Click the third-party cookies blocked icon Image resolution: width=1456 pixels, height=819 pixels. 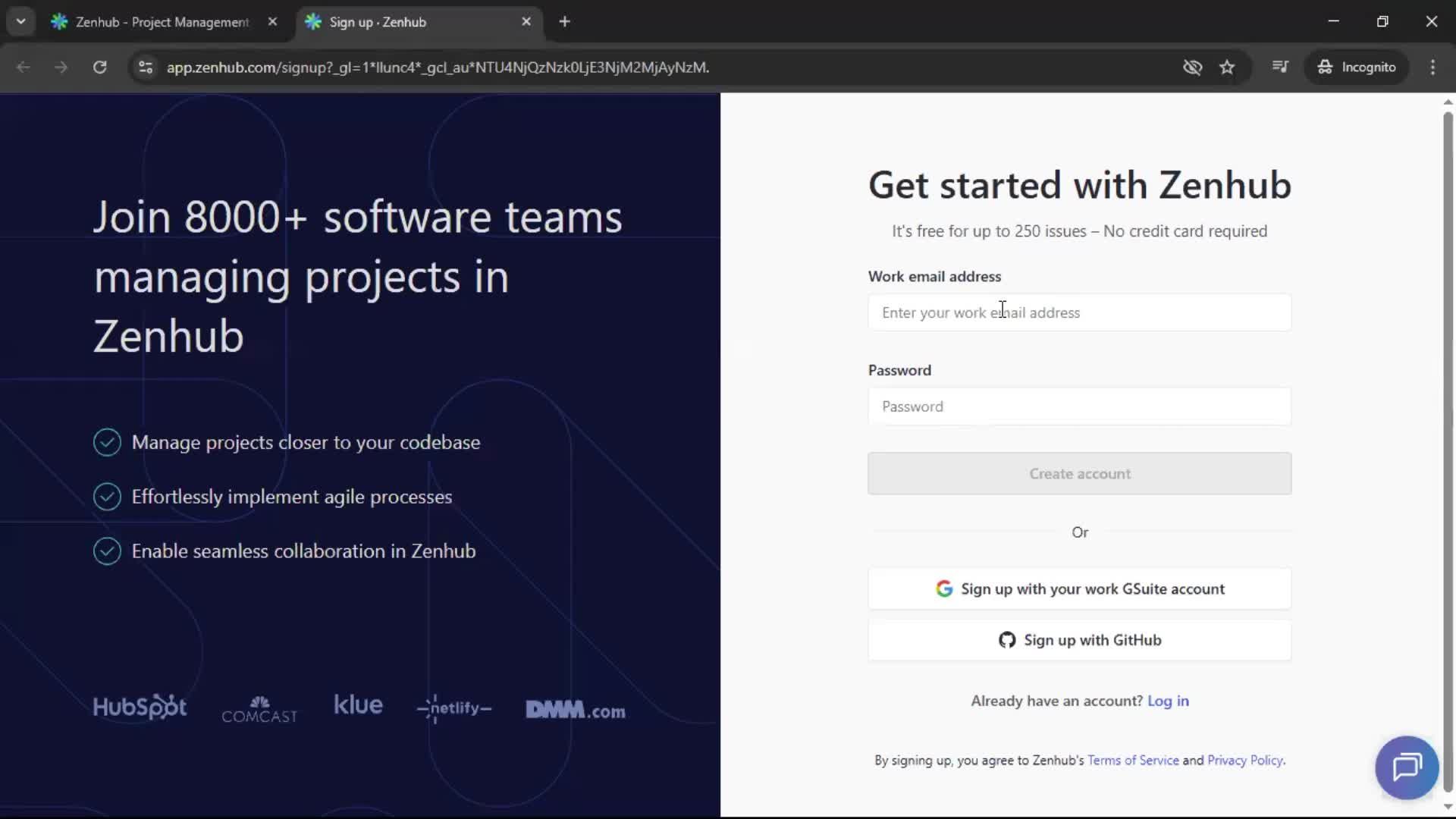[1192, 67]
